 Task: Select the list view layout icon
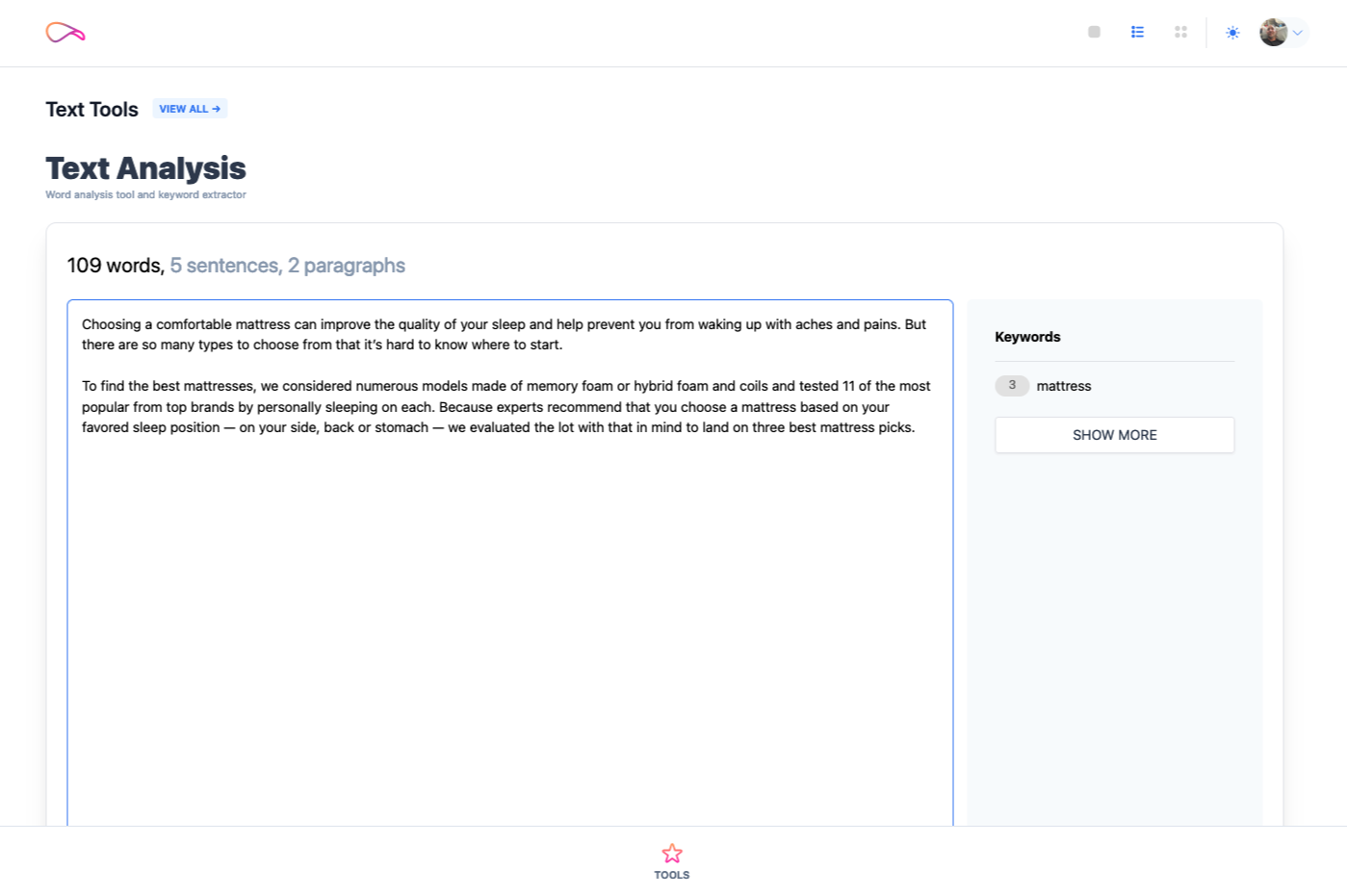point(1137,32)
